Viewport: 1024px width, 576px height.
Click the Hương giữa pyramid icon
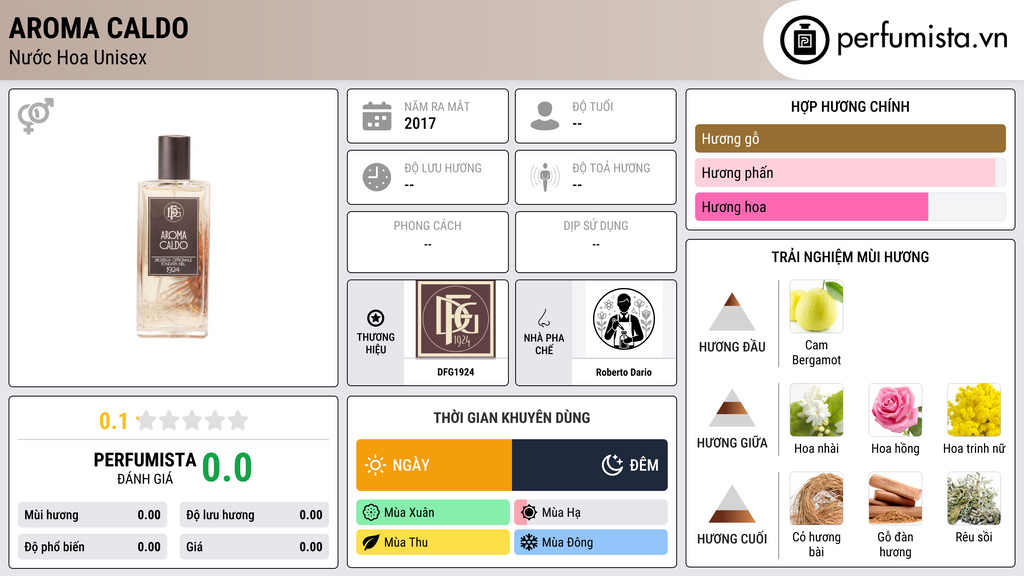732,408
